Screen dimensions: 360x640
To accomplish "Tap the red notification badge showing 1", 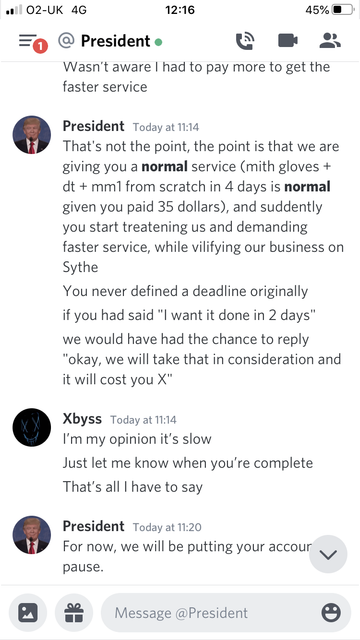I will pos(40,46).
